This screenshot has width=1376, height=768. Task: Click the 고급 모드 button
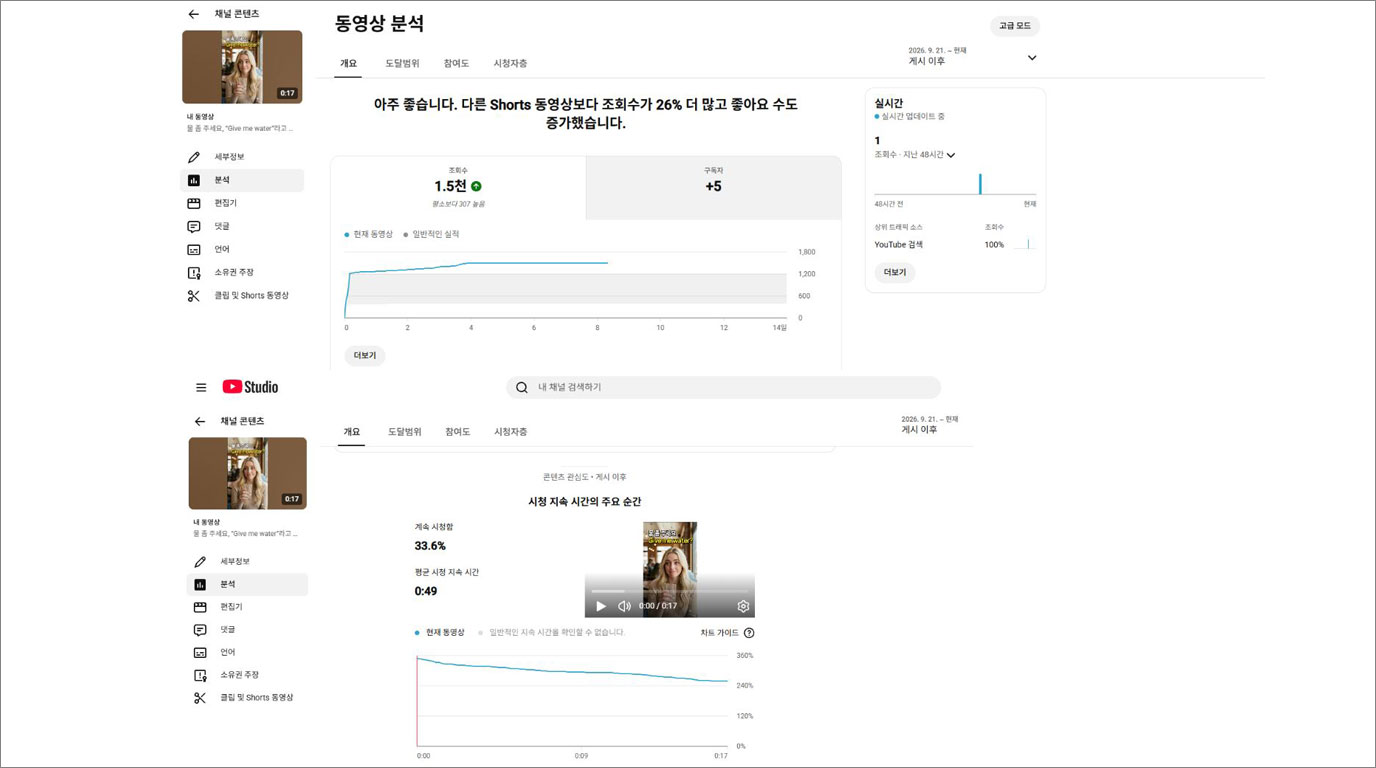pyautogui.click(x=1015, y=26)
